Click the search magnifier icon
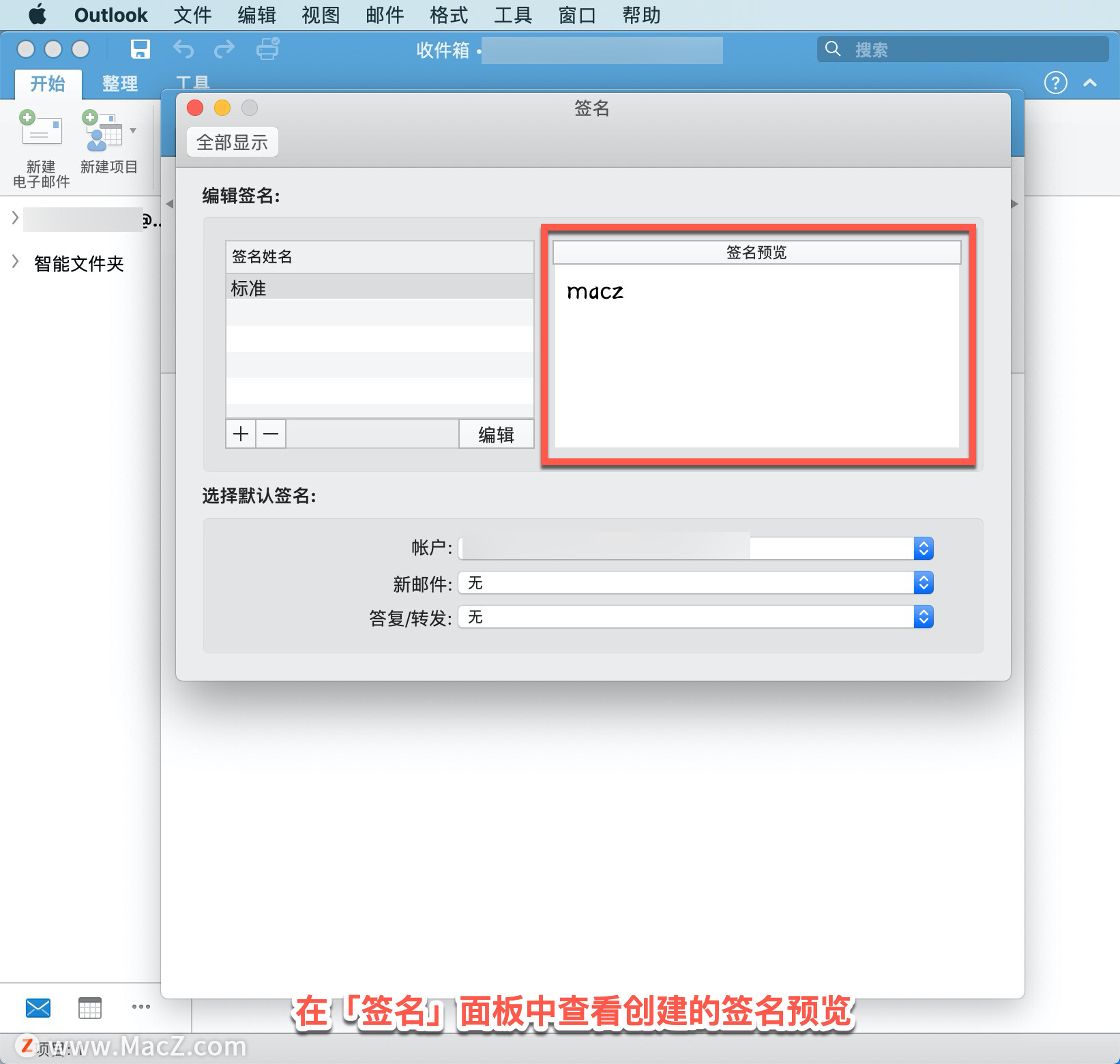This screenshot has height=1064, width=1120. pyautogui.click(x=833, y=48)
